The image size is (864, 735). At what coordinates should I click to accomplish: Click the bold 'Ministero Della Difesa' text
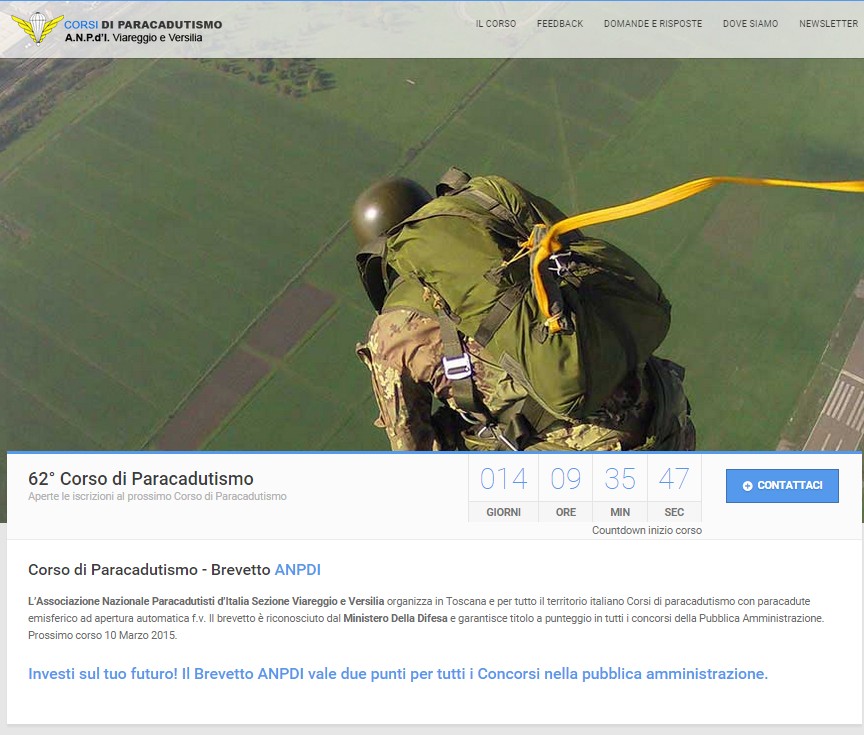point(395,618)
